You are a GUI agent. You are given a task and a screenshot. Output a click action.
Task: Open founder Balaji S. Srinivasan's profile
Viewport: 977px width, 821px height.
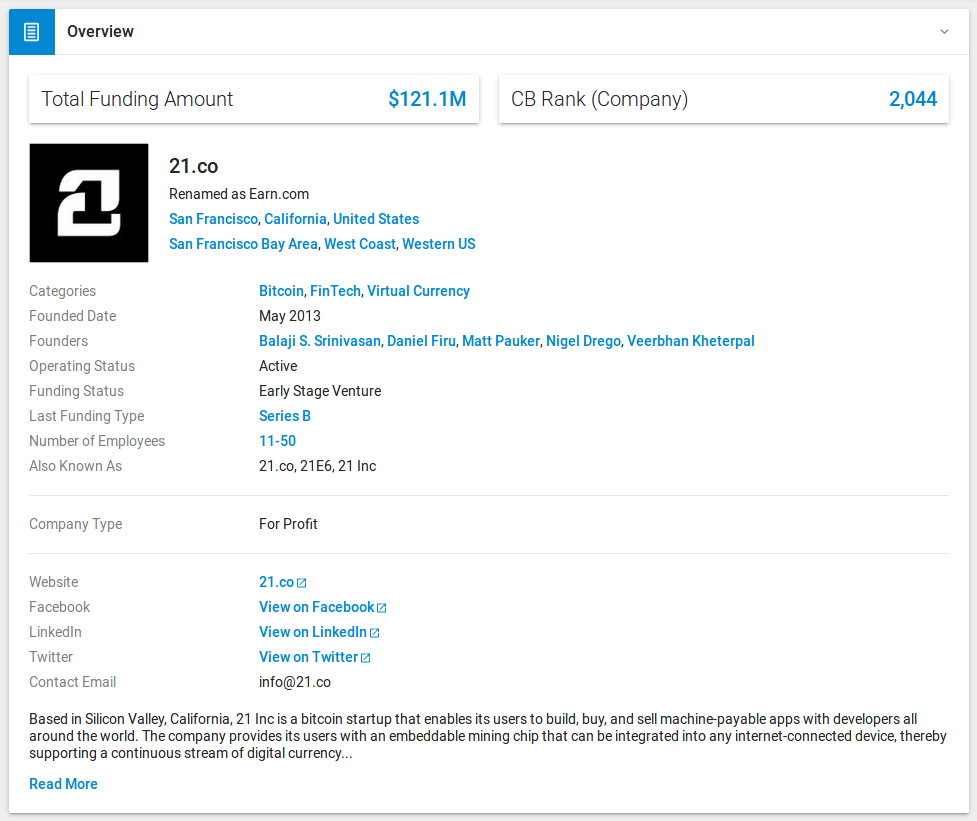(x=320, y=341)
